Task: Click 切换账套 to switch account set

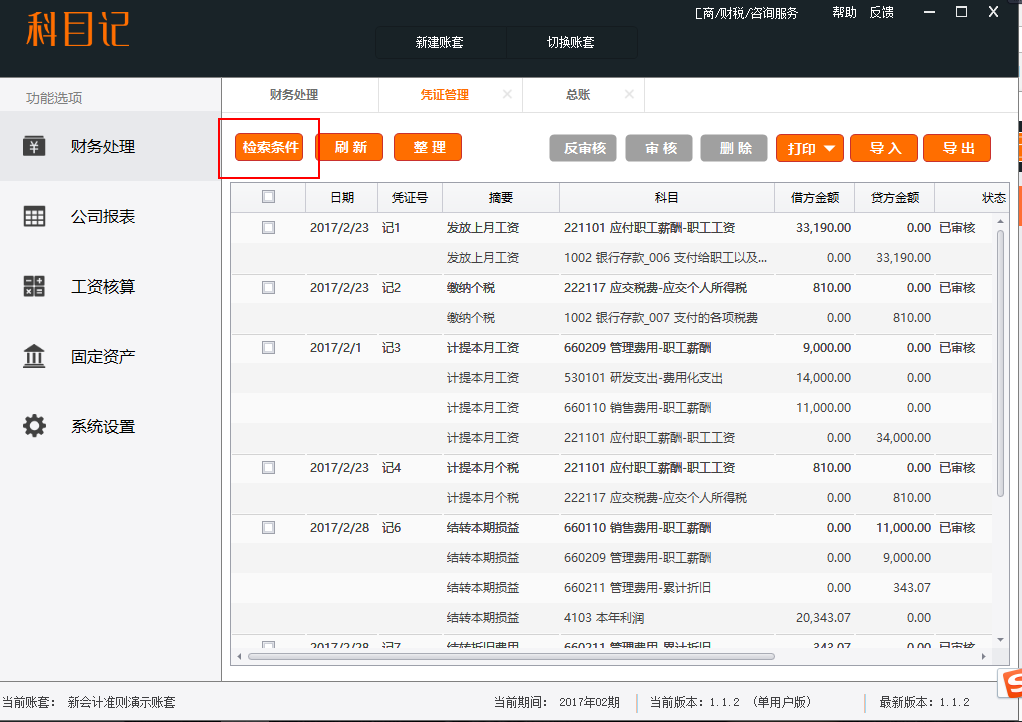Action: point(571,43)
